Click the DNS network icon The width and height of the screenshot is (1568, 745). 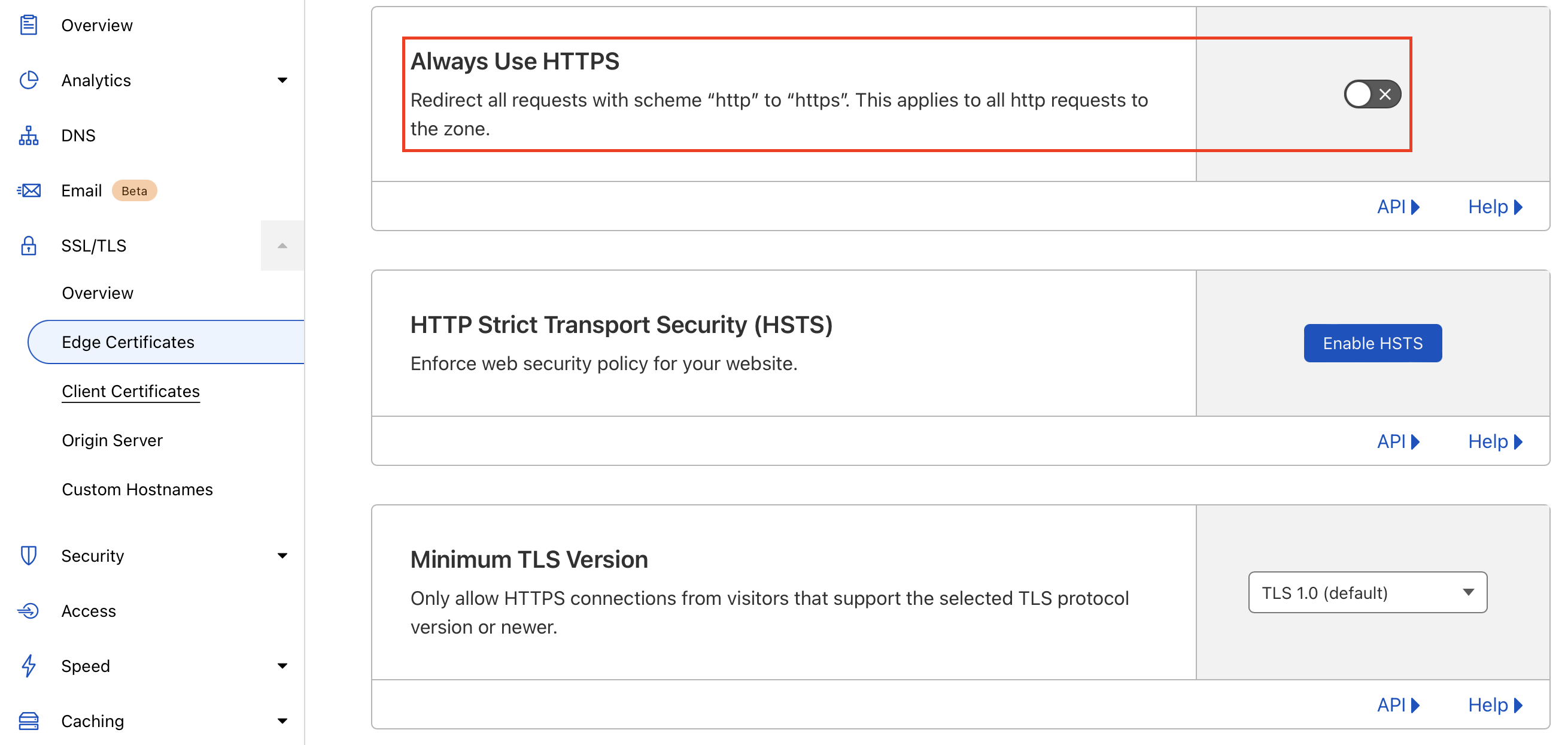click(29, 135)
